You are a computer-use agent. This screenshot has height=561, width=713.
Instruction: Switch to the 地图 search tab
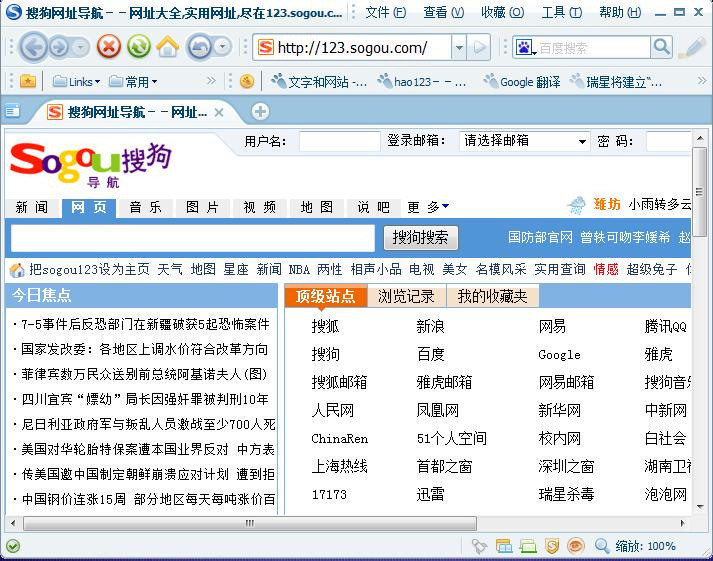click(317, 208)
